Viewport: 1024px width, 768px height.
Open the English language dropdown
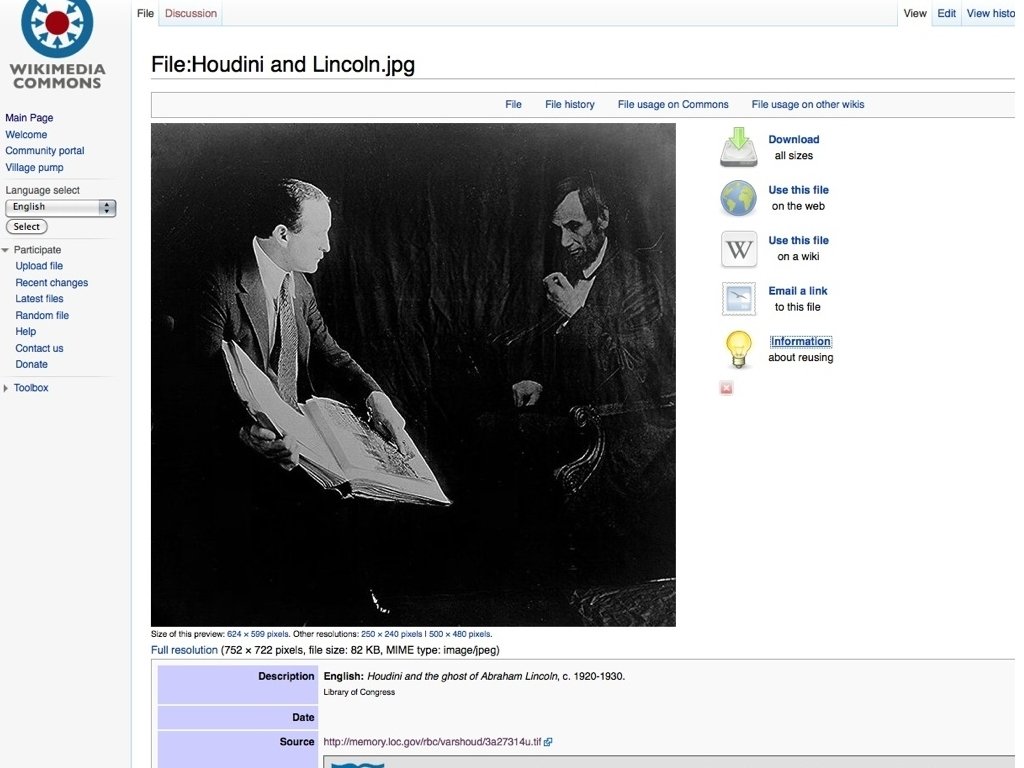(60, 208)
